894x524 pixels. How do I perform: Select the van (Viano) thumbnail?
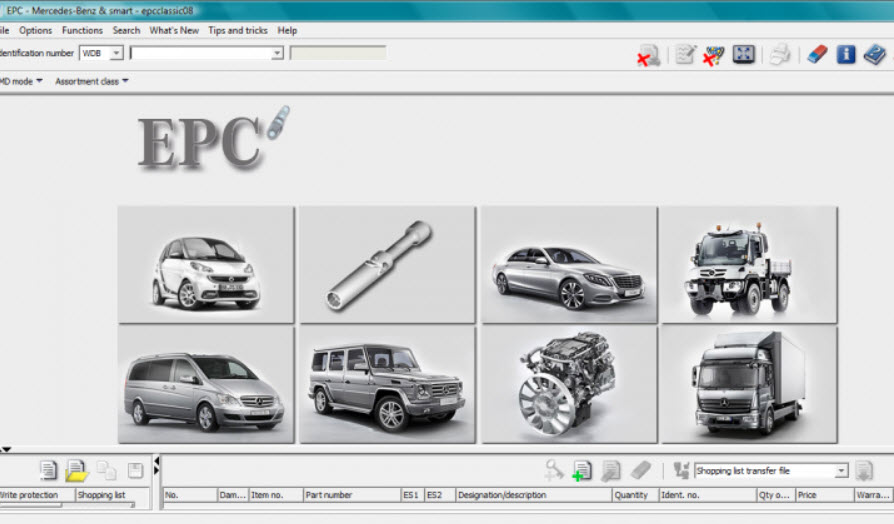206,385
